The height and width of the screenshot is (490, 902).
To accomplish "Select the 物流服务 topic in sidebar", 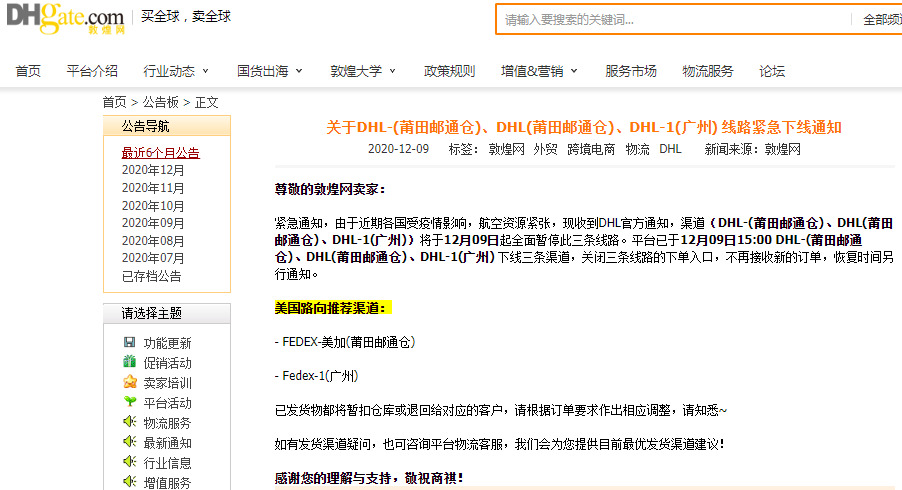I will pos(167,423).
